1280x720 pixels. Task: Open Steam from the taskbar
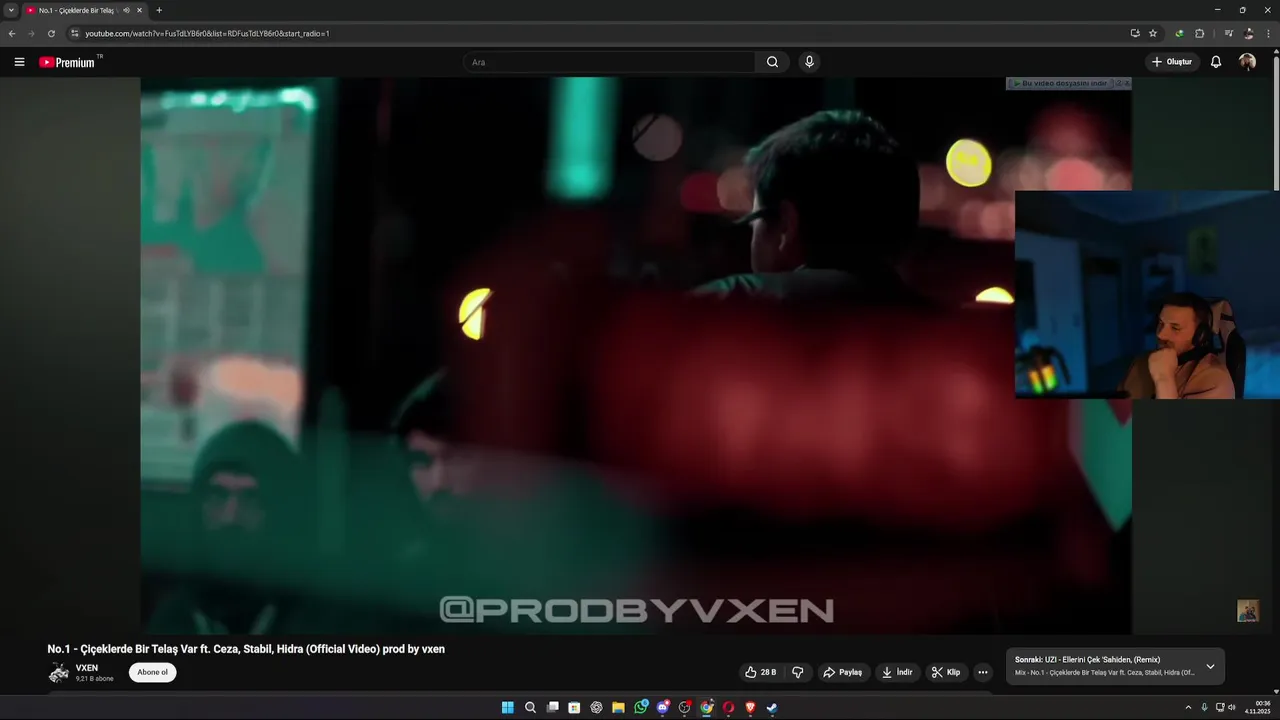coord(772,707)
